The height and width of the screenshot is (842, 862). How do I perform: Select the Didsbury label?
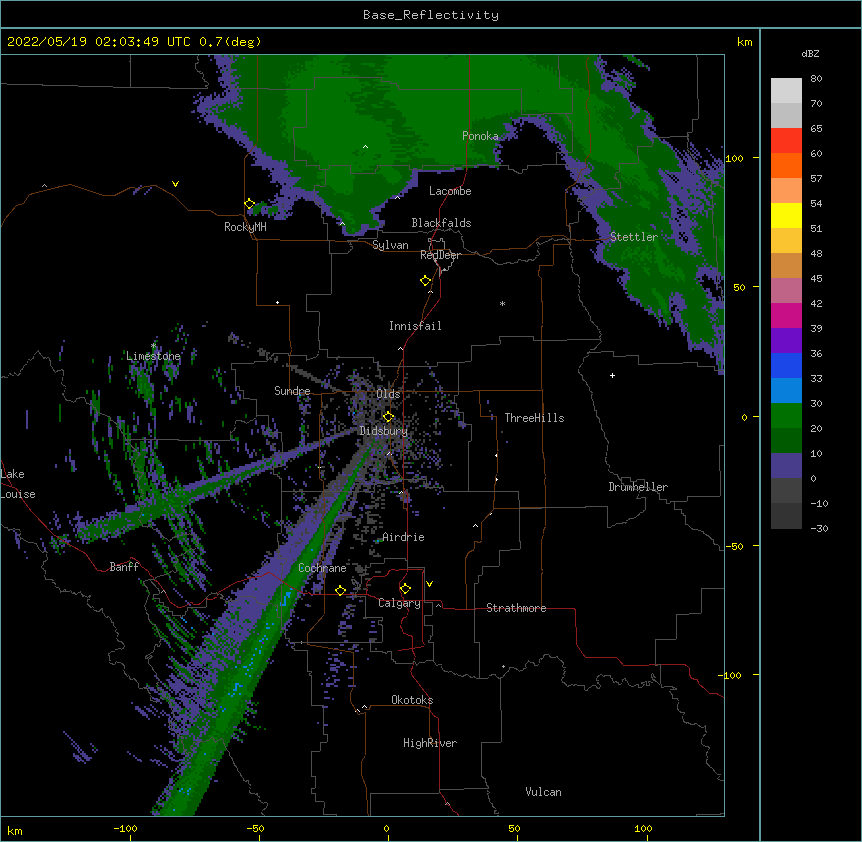point(384,431)
